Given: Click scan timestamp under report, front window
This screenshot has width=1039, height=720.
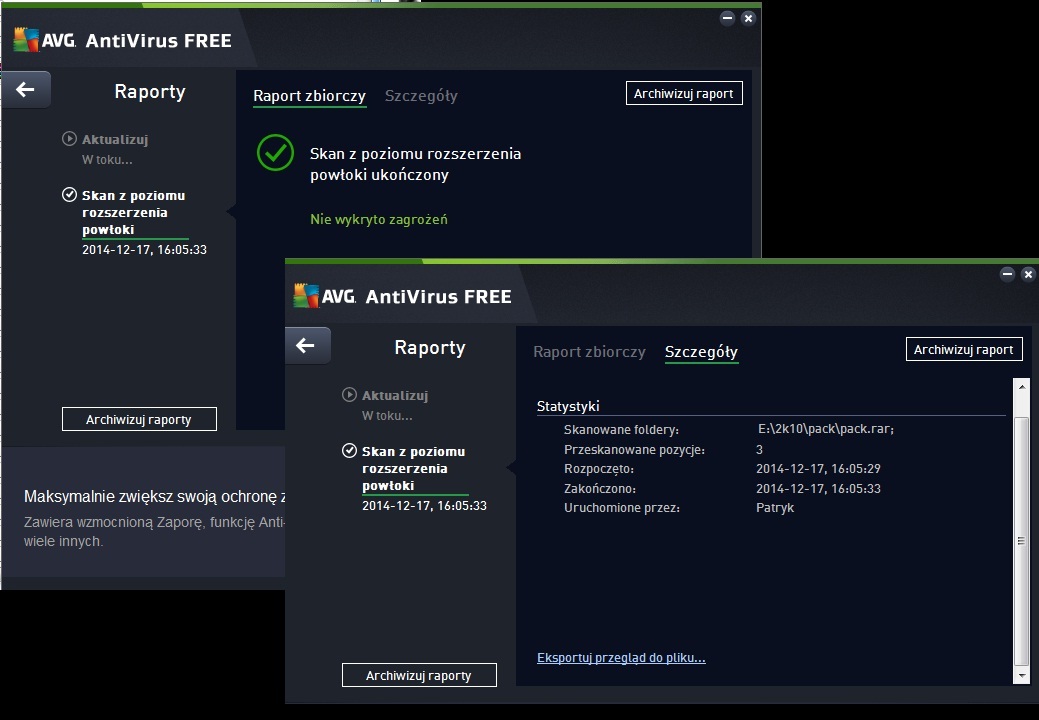Looking at the screenshot, I should pyautogui.click(x=424, y=505).
